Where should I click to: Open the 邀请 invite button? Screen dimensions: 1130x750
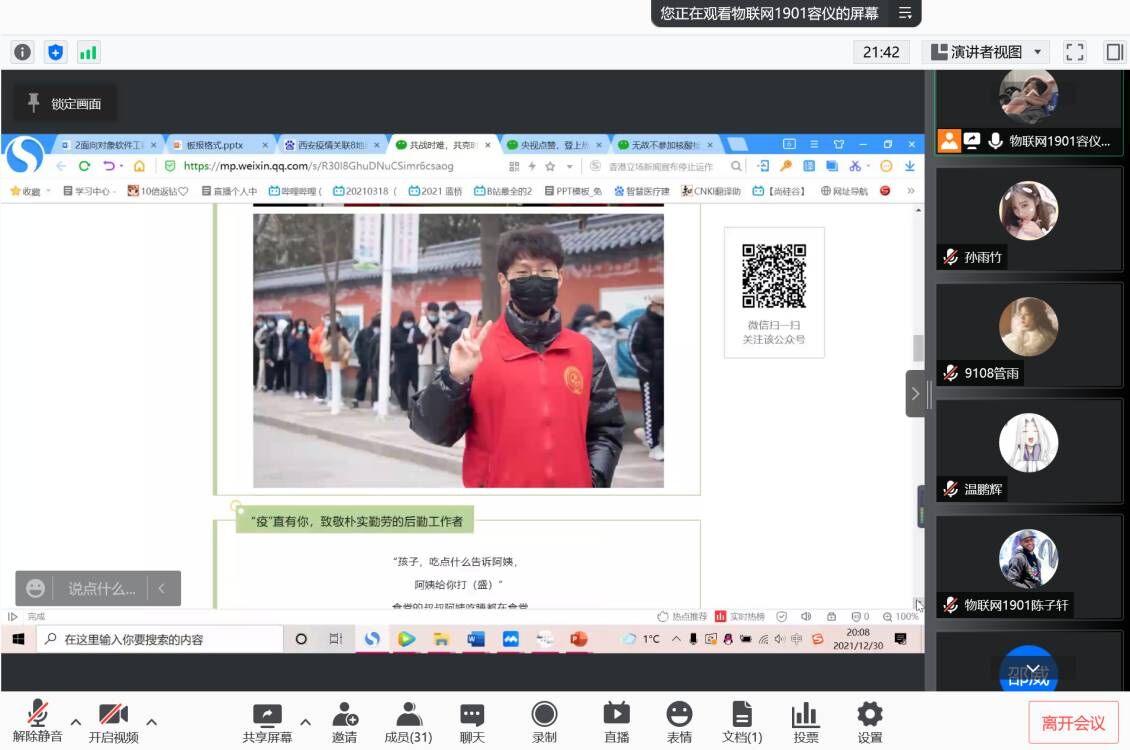click(344, 721)
